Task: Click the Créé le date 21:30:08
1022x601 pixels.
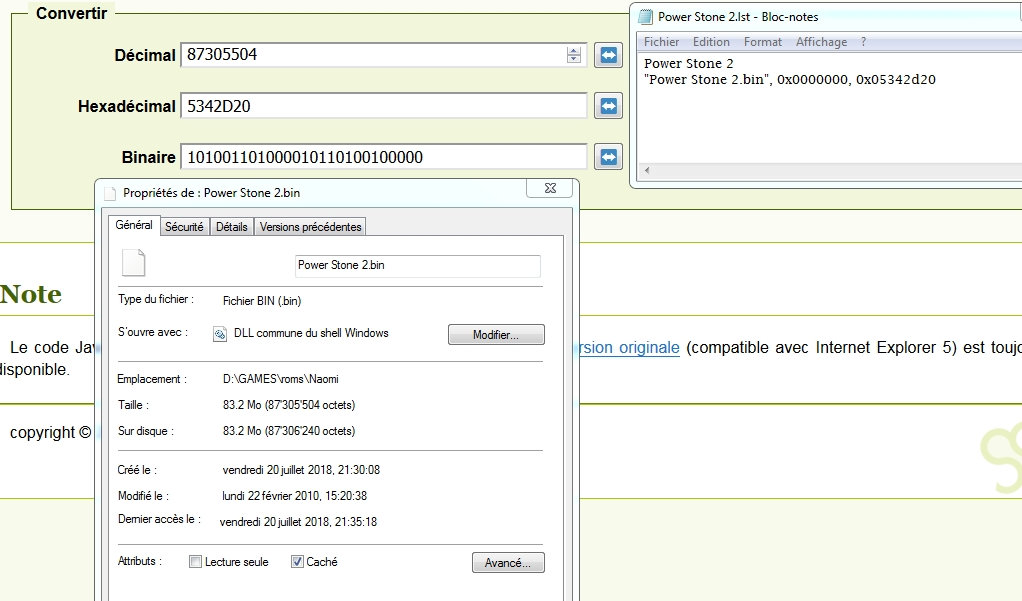Action: [x=301, y=470]
